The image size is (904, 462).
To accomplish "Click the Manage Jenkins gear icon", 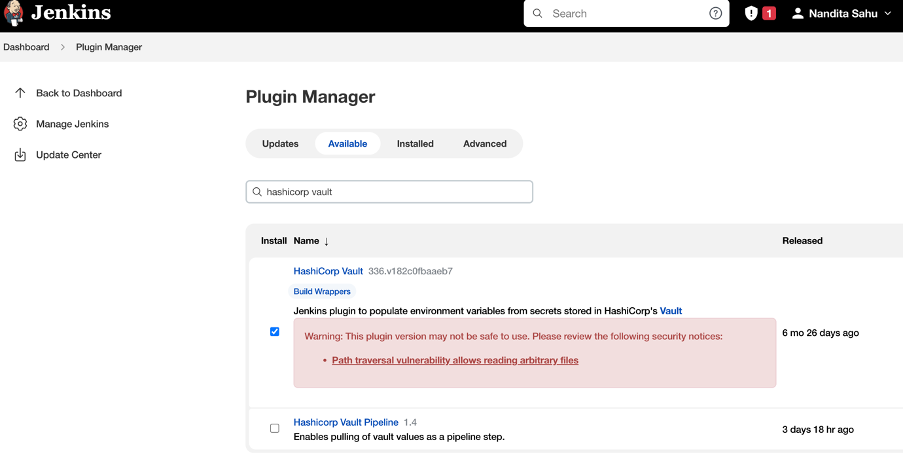I will click(x=20, y=124).
